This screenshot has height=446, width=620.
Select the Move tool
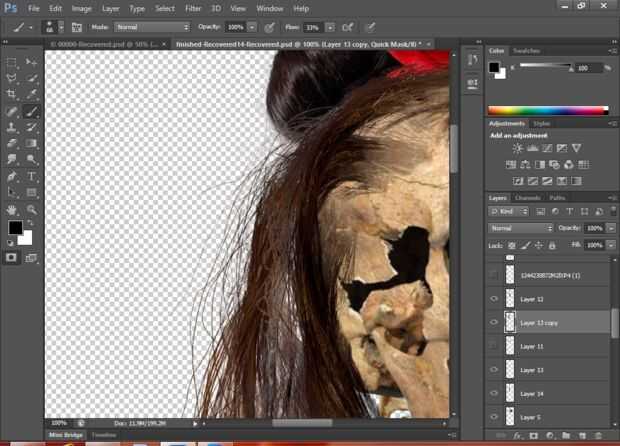(31, 62)
